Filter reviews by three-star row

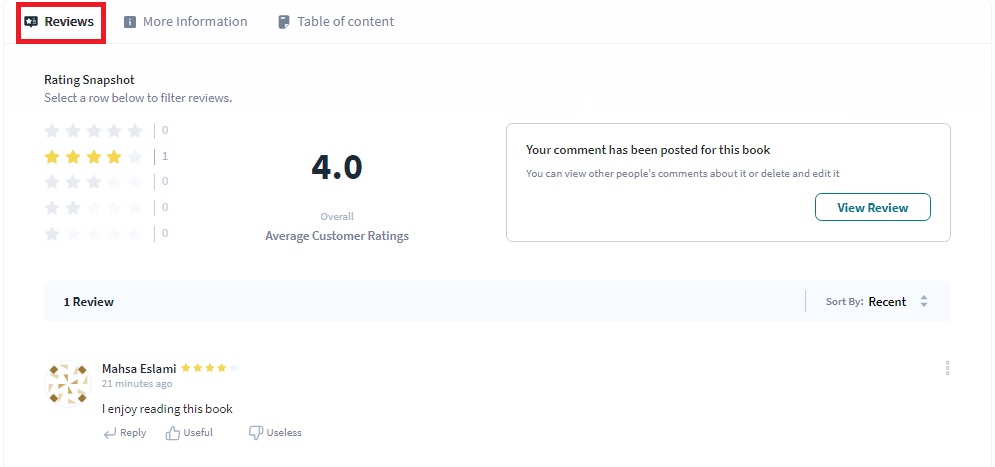point(96,182)
